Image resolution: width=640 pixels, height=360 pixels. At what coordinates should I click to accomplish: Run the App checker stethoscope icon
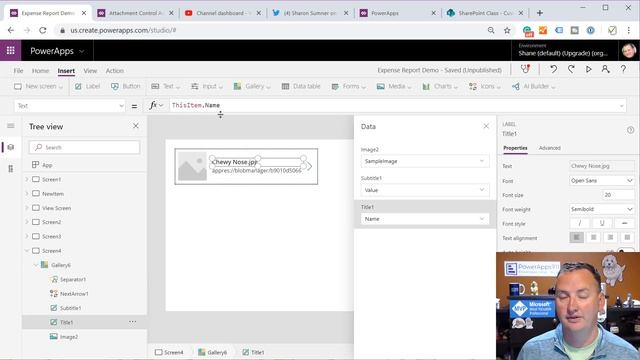coord(525,69)
